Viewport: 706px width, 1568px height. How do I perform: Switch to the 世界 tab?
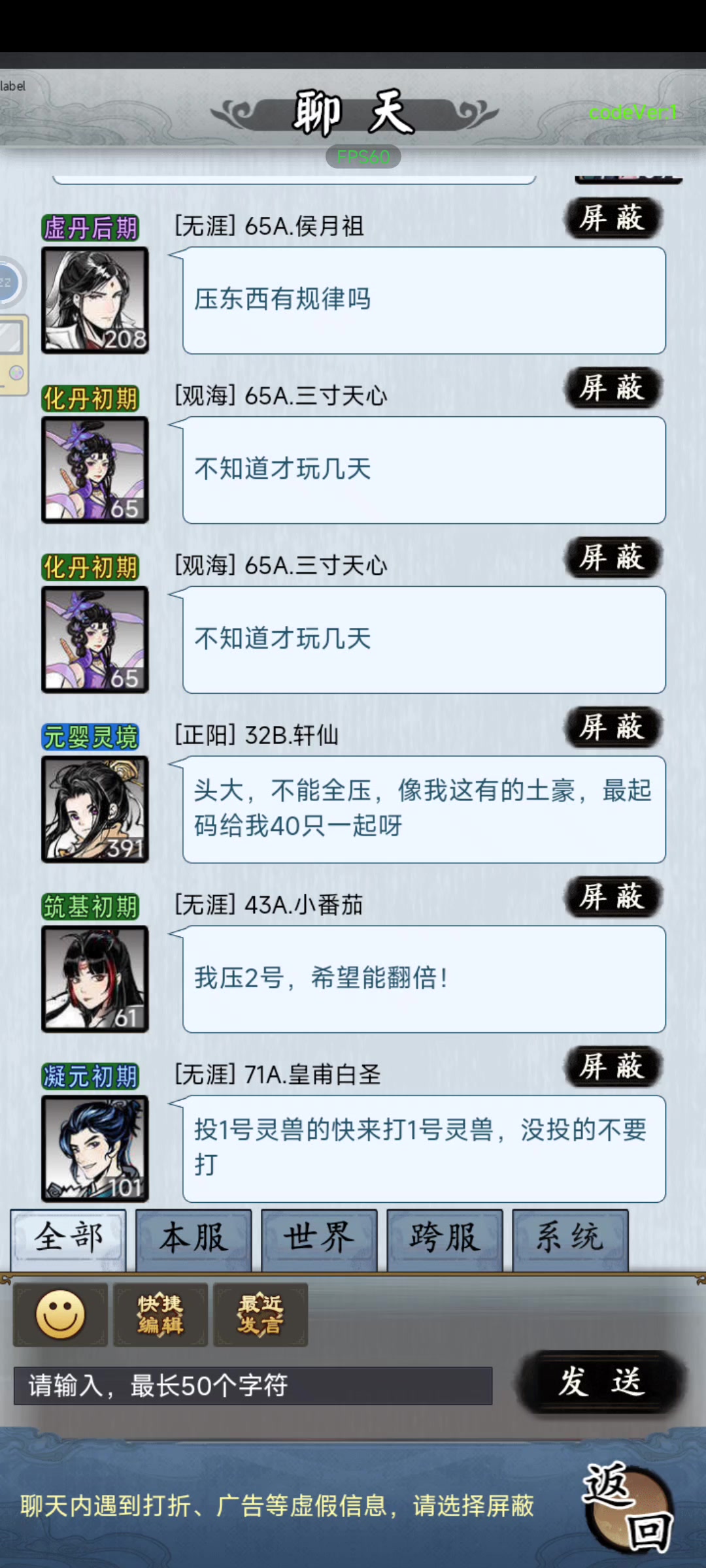[319, 1239]
